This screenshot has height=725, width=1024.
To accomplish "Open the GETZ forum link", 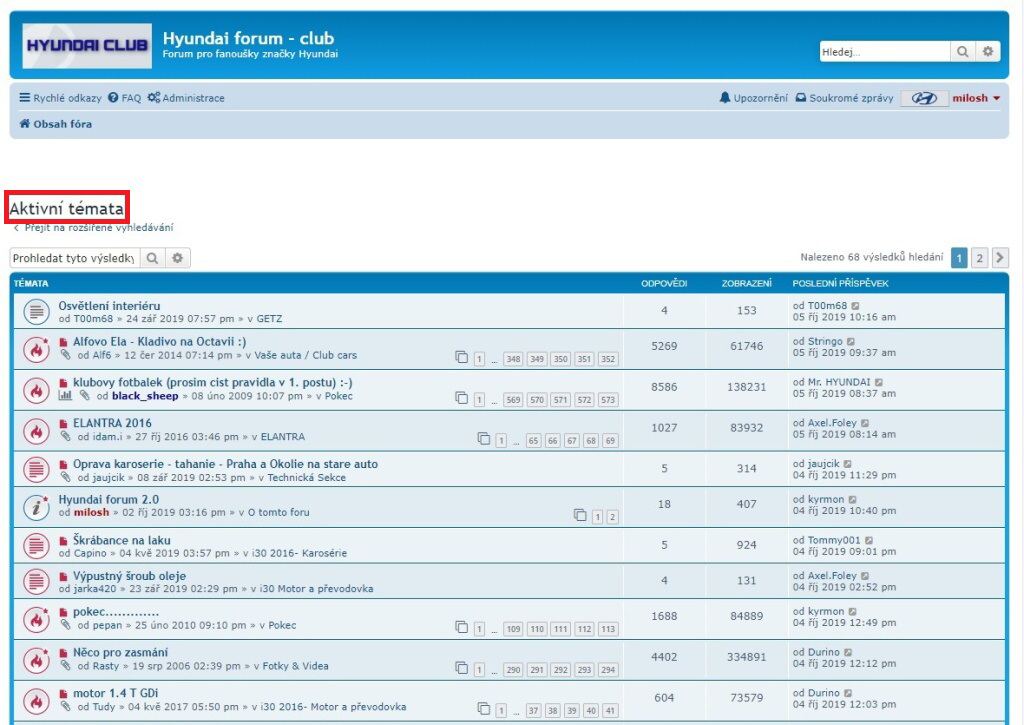I will (x=269, y=319).
